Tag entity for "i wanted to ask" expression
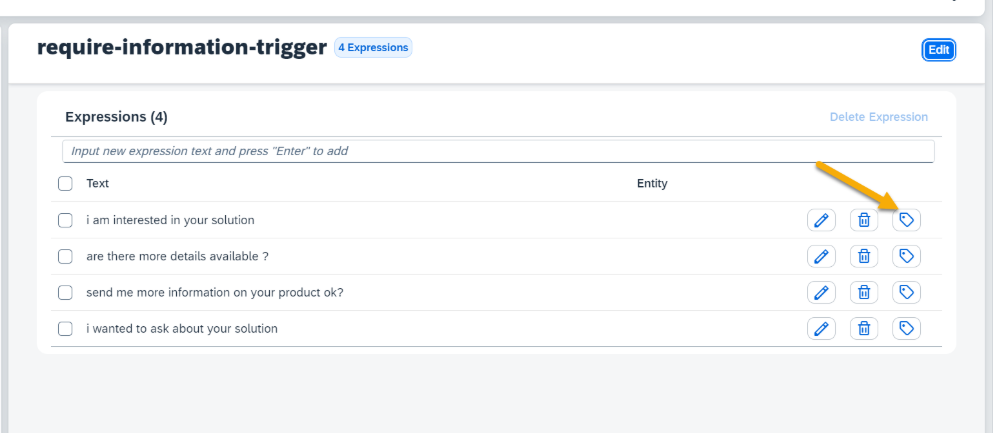This screenshot has height=433, width=993. tap(906, 329)
